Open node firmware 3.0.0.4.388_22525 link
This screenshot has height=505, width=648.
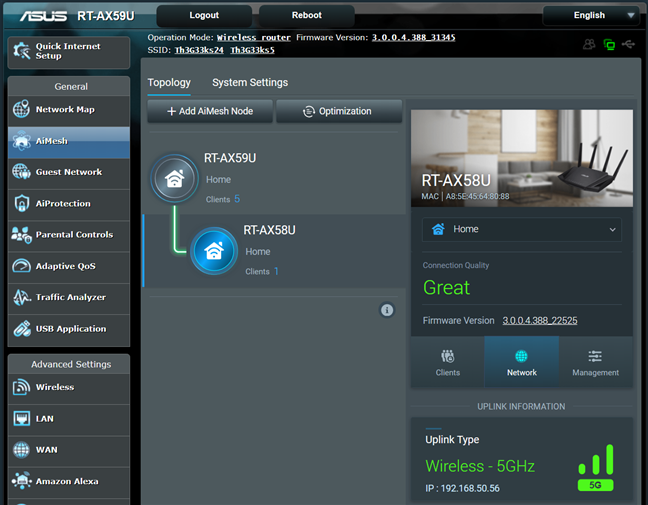(540, 321)
